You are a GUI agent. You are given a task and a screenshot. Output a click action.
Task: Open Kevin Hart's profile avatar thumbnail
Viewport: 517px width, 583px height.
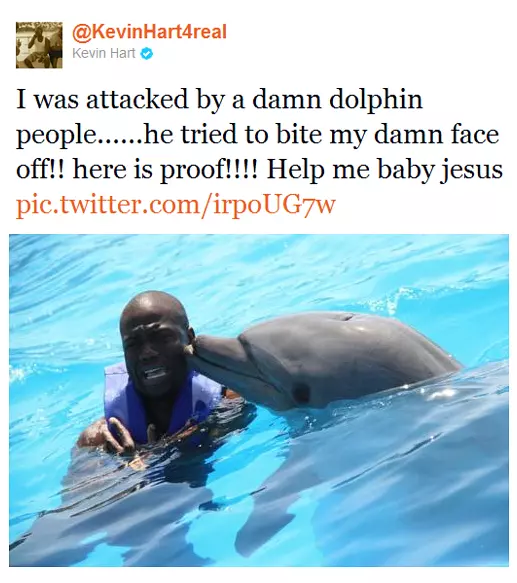pyautogui.click(x=39, y=45)
